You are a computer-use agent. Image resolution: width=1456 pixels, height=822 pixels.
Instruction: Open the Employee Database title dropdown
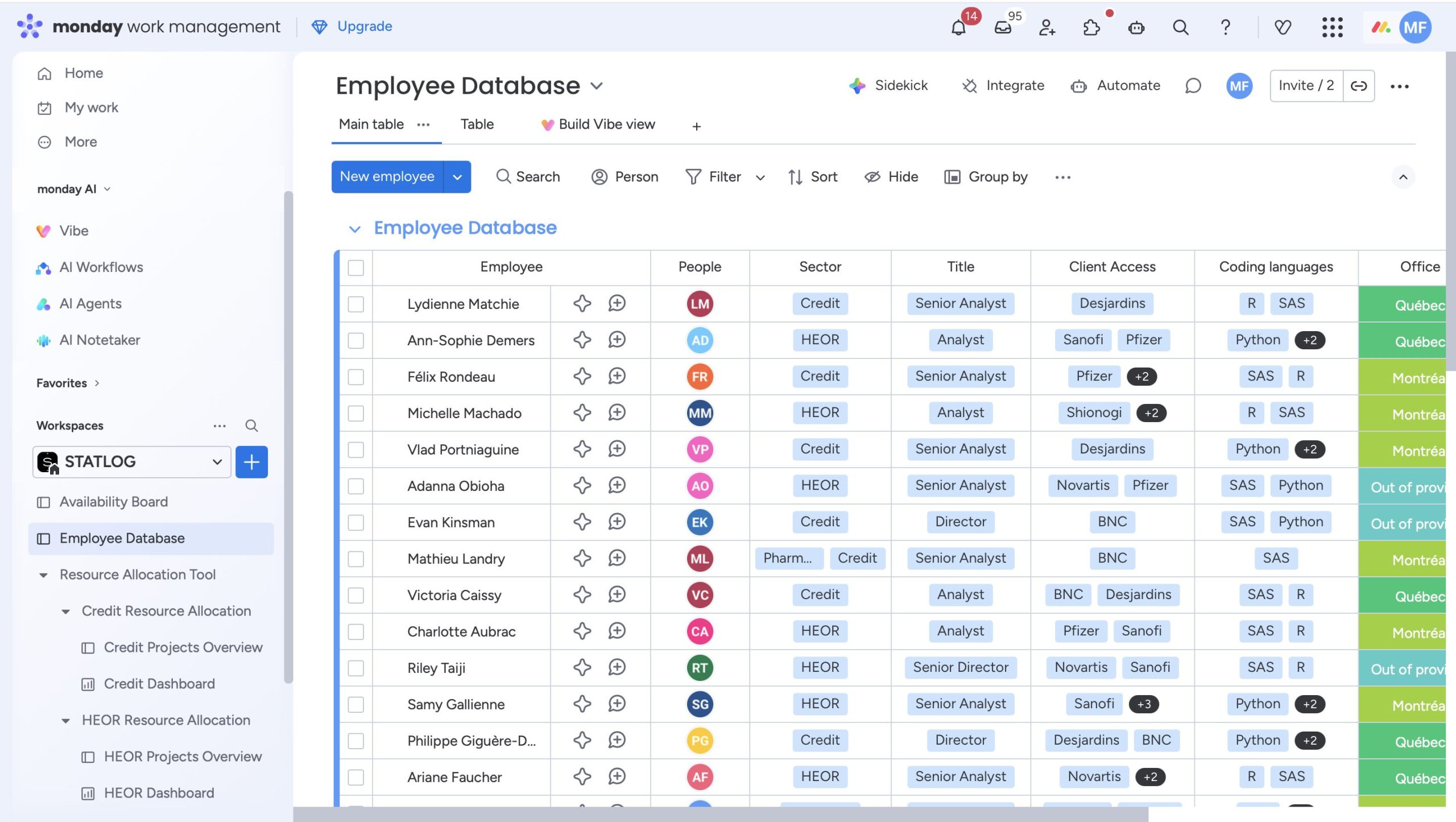[596, 86]
